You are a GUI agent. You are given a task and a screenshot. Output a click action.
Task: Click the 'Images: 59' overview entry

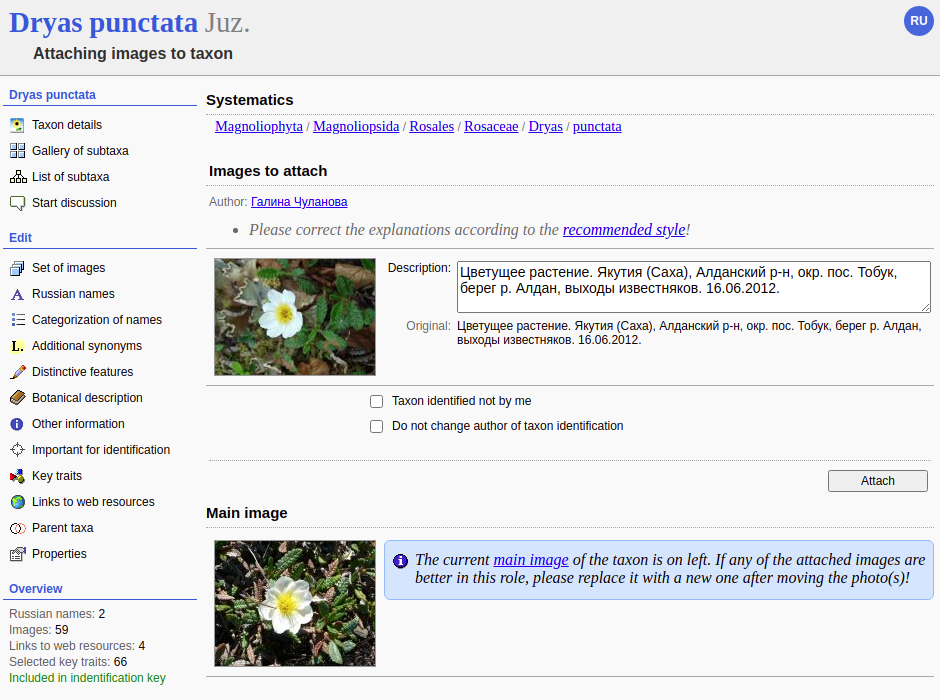[x=38, y=630]
